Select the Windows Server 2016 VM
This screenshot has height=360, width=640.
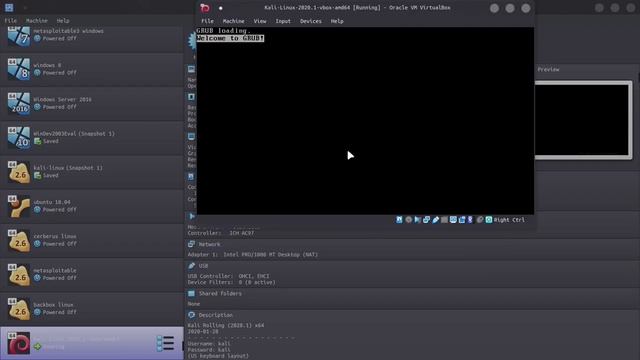pos(92,103)
